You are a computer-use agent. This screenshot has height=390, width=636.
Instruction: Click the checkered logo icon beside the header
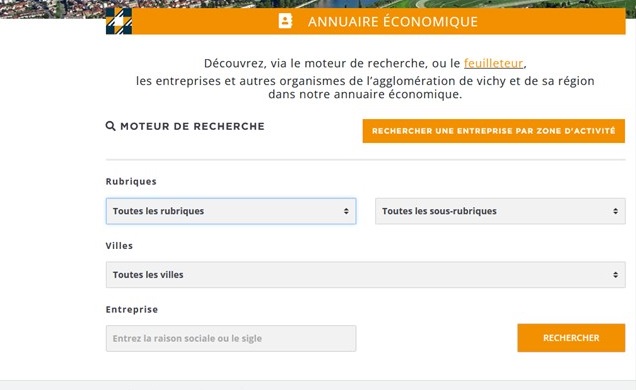[119, 21]
